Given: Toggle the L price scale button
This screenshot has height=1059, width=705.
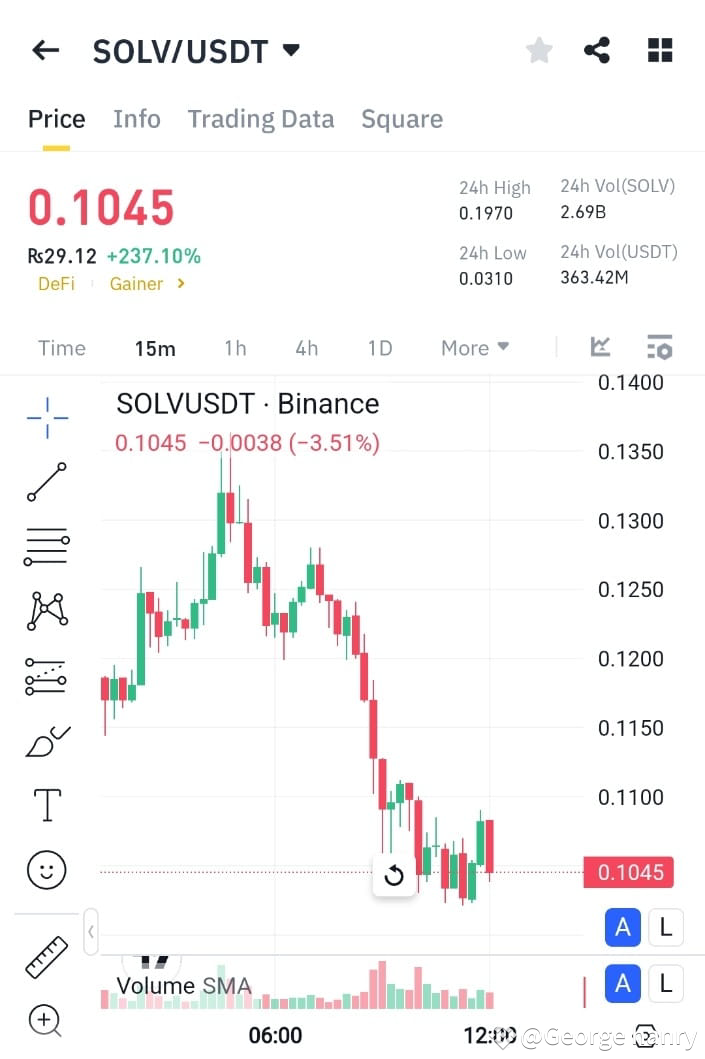Looking at the screenshot, I should (x=666, y=927).
